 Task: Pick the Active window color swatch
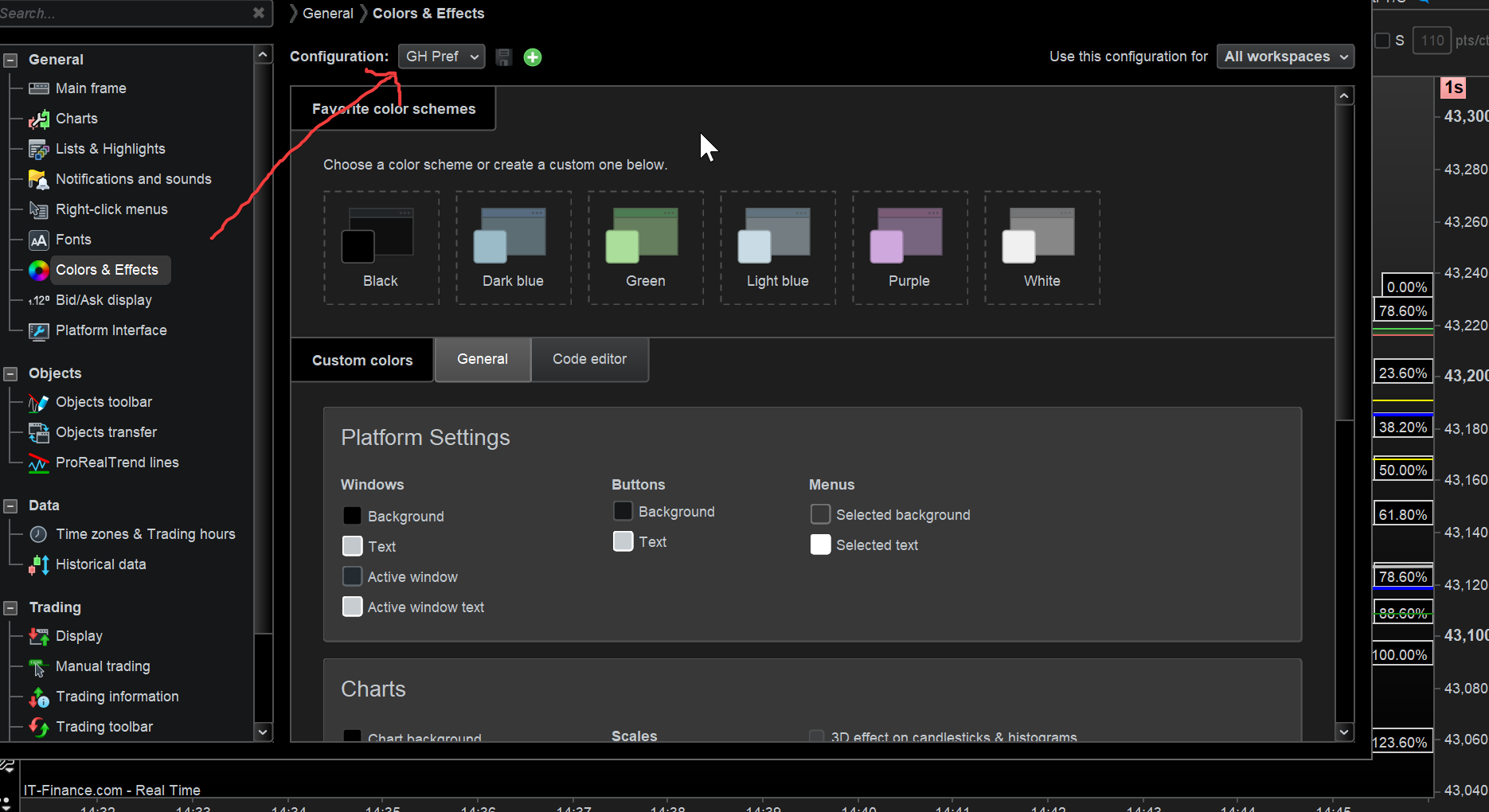[352, 576]
